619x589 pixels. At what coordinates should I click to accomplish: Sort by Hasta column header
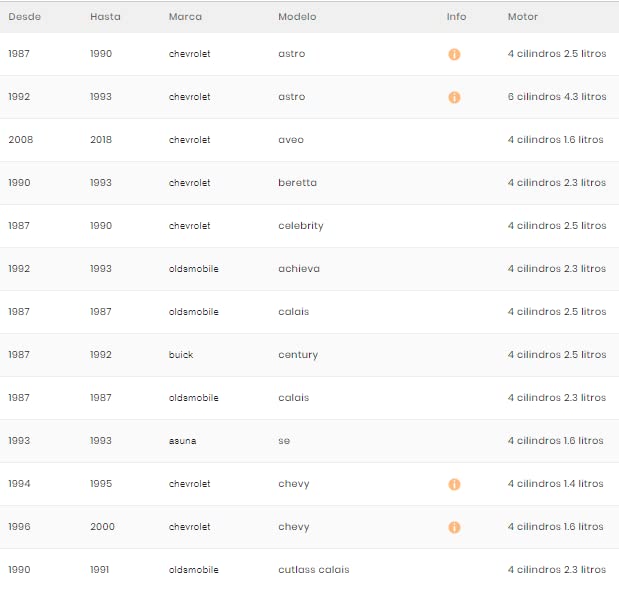pyautogui.click(x=105, y=17)
